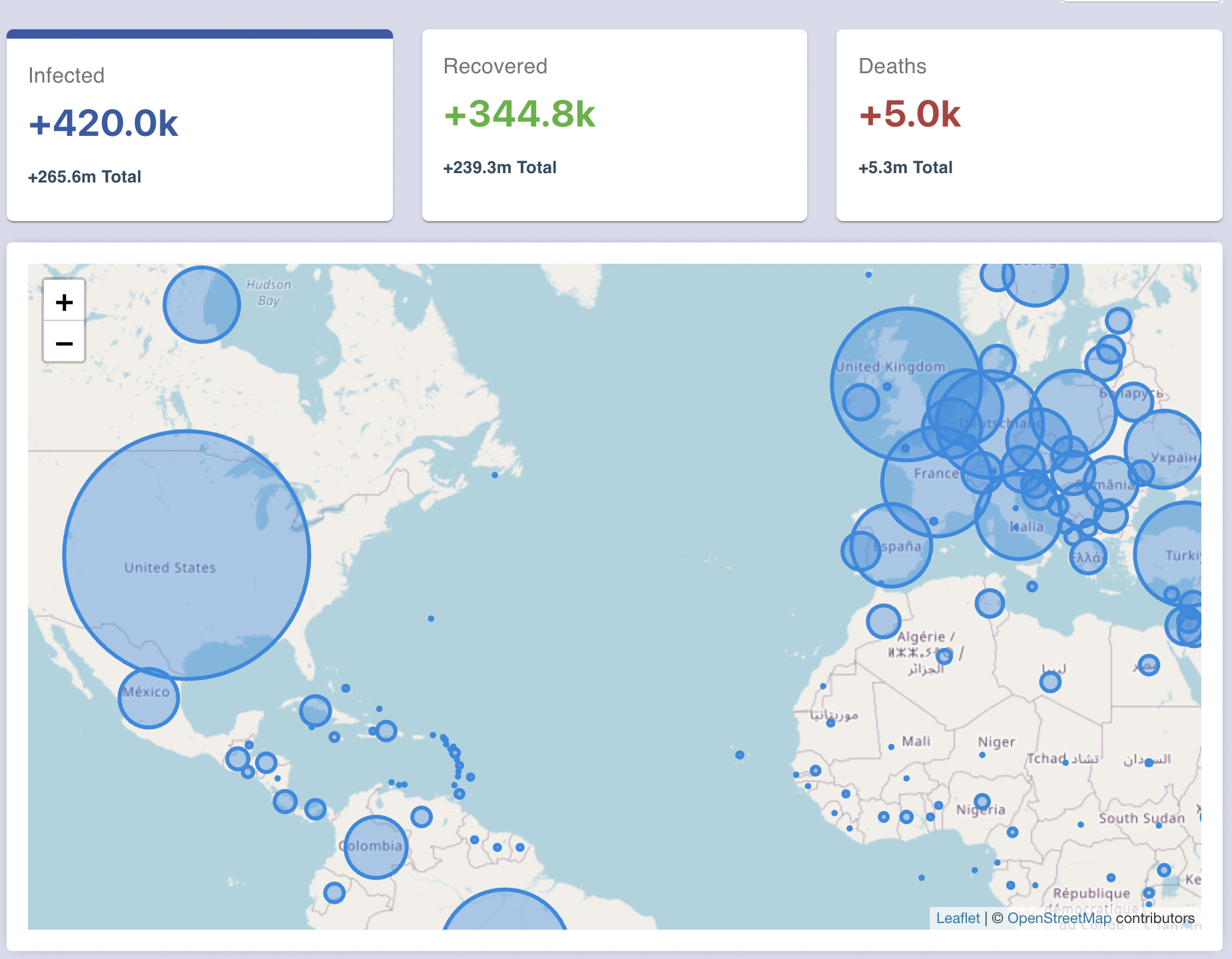Click the Ελλάδα (Greece) circle marker
This screenshot has width=1232, height=959.
(x=1088, y=556)
